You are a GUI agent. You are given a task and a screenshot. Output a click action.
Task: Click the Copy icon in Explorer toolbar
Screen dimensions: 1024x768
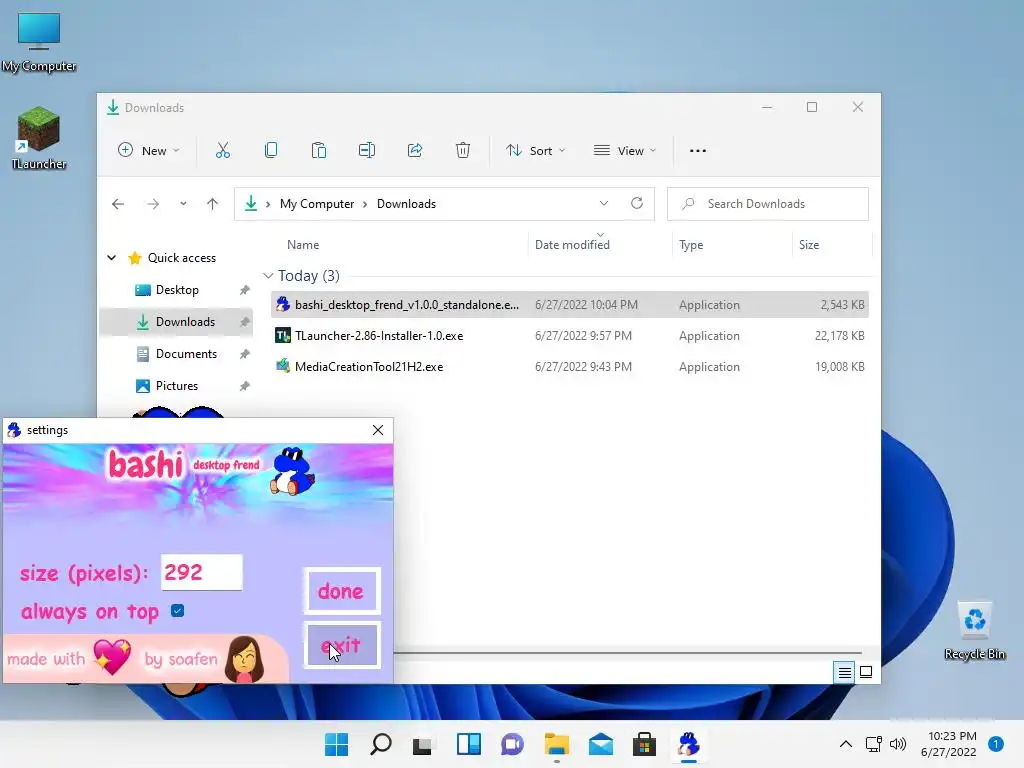(270, 151)
